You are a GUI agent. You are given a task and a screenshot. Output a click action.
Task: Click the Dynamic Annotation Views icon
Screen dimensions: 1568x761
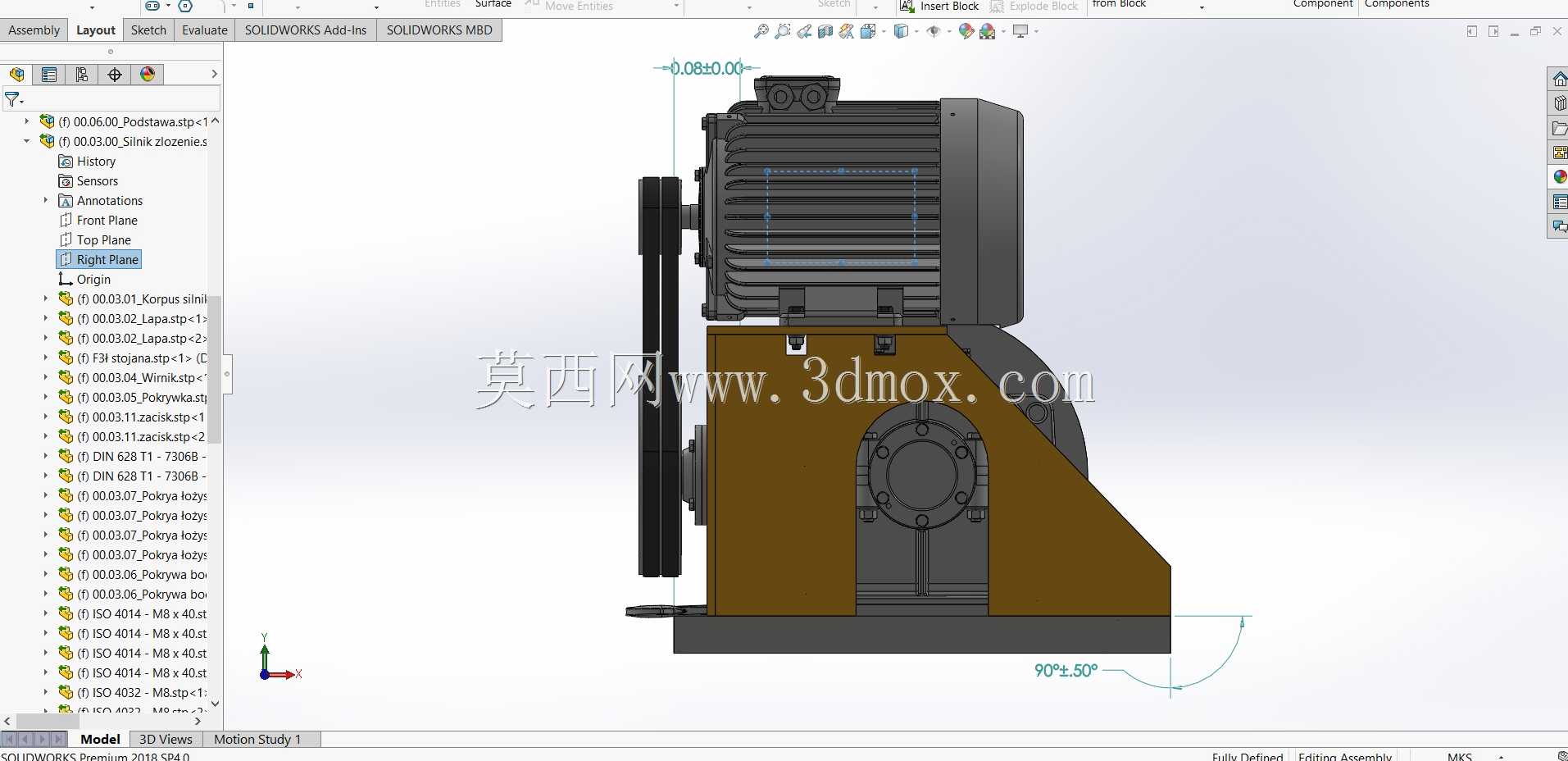click(x=847, y=31)
